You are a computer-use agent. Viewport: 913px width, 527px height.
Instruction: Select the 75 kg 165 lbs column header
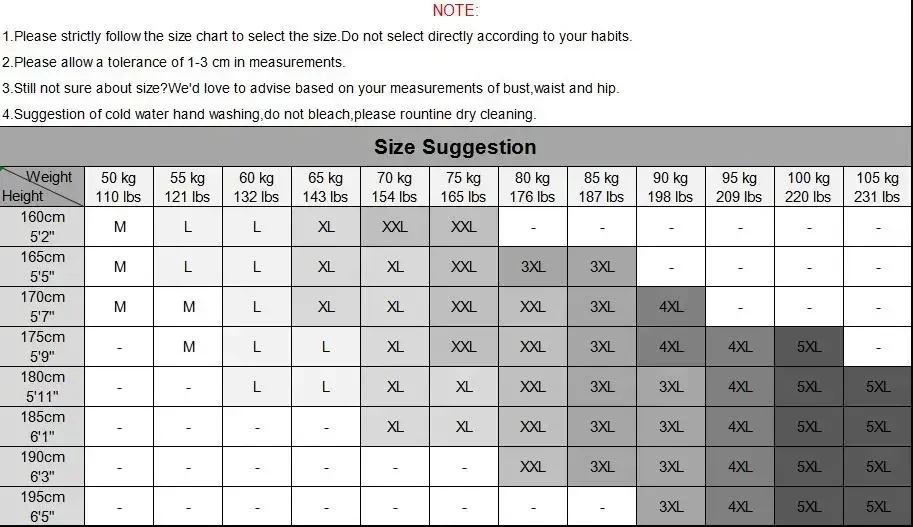463,187
